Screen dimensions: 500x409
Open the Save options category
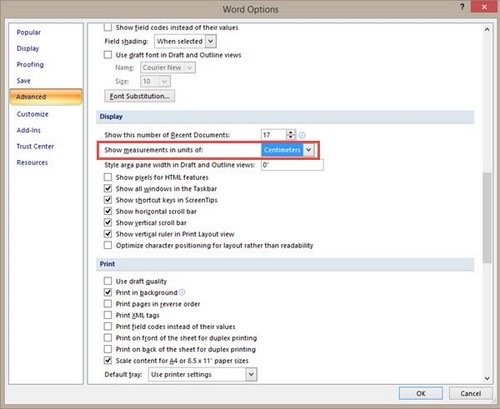coord(23,81)
